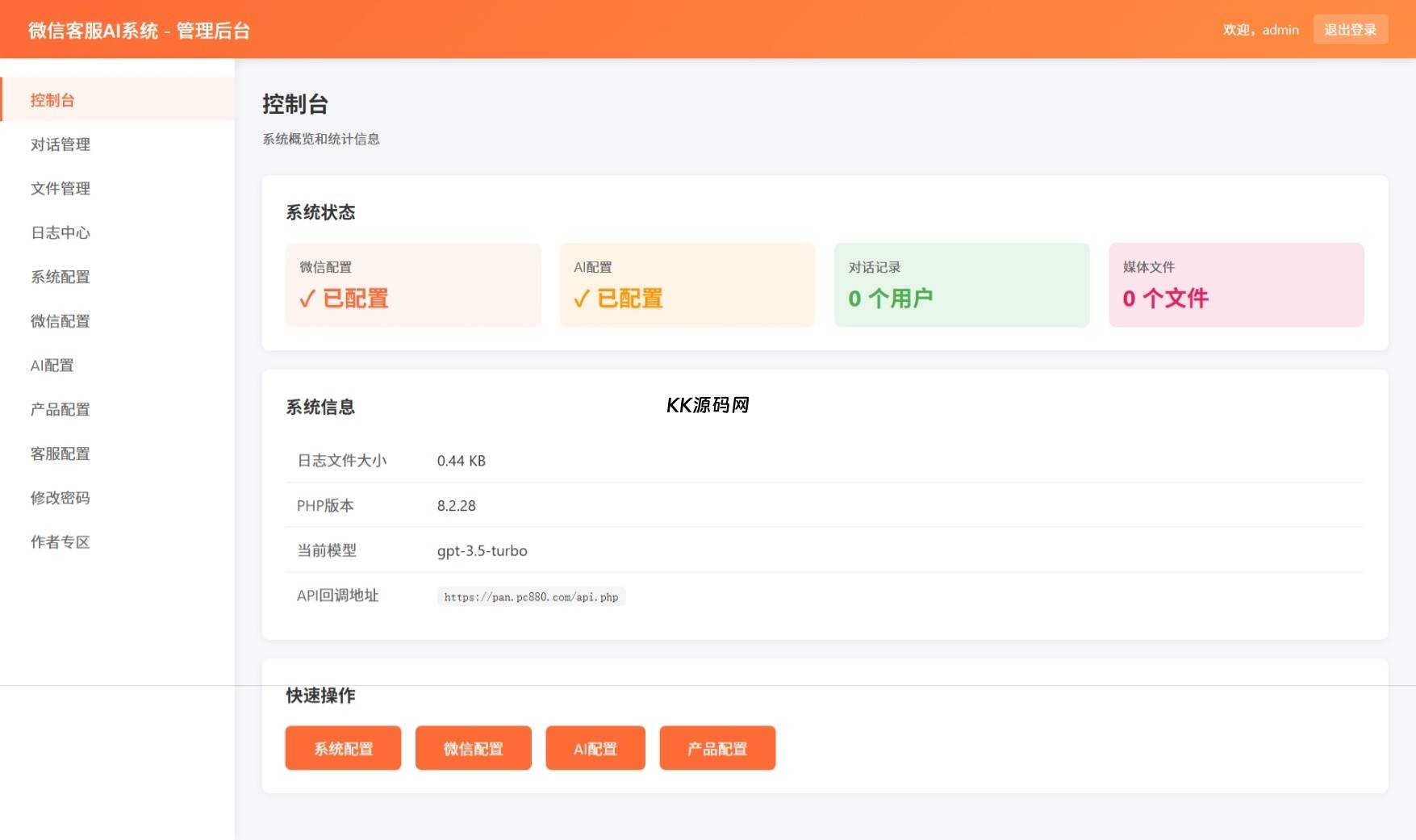Open 客服配置 customer service settings
This screenshot has height=840, width=1416.
pos(60,453)
